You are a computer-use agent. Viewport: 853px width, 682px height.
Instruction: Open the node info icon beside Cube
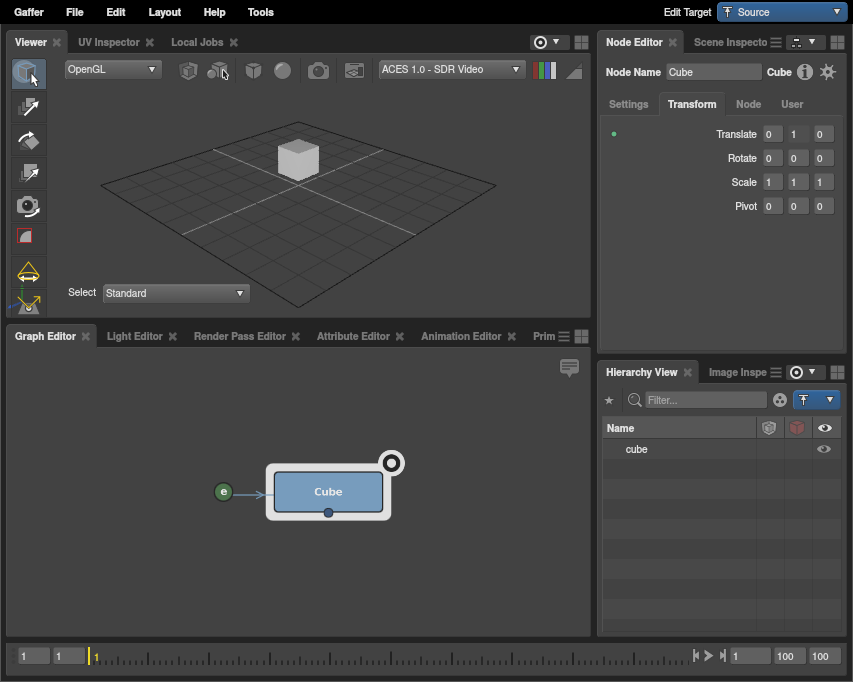click(x=805, y=72)
